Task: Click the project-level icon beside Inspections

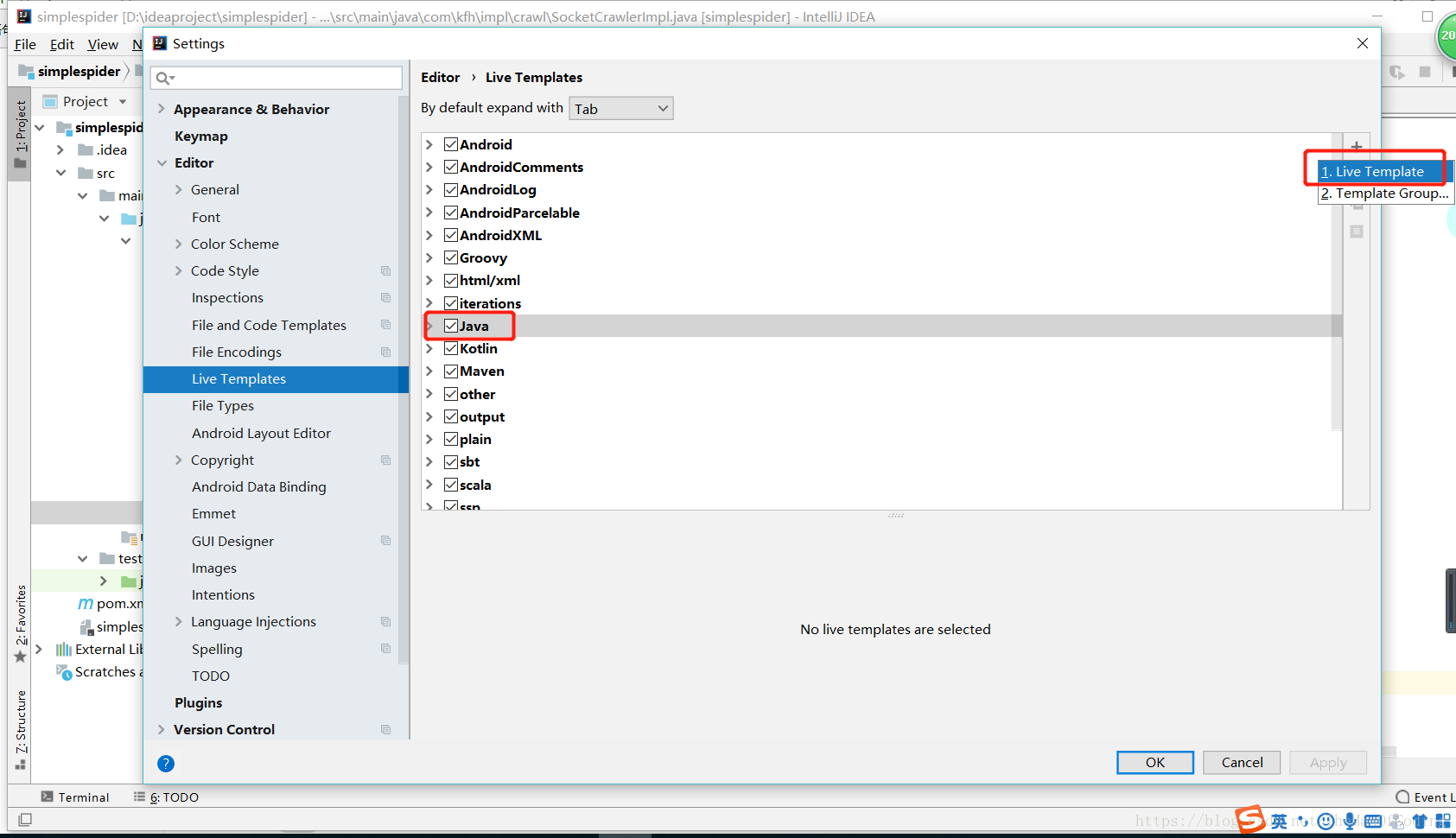Action: (x=386, y=298)
